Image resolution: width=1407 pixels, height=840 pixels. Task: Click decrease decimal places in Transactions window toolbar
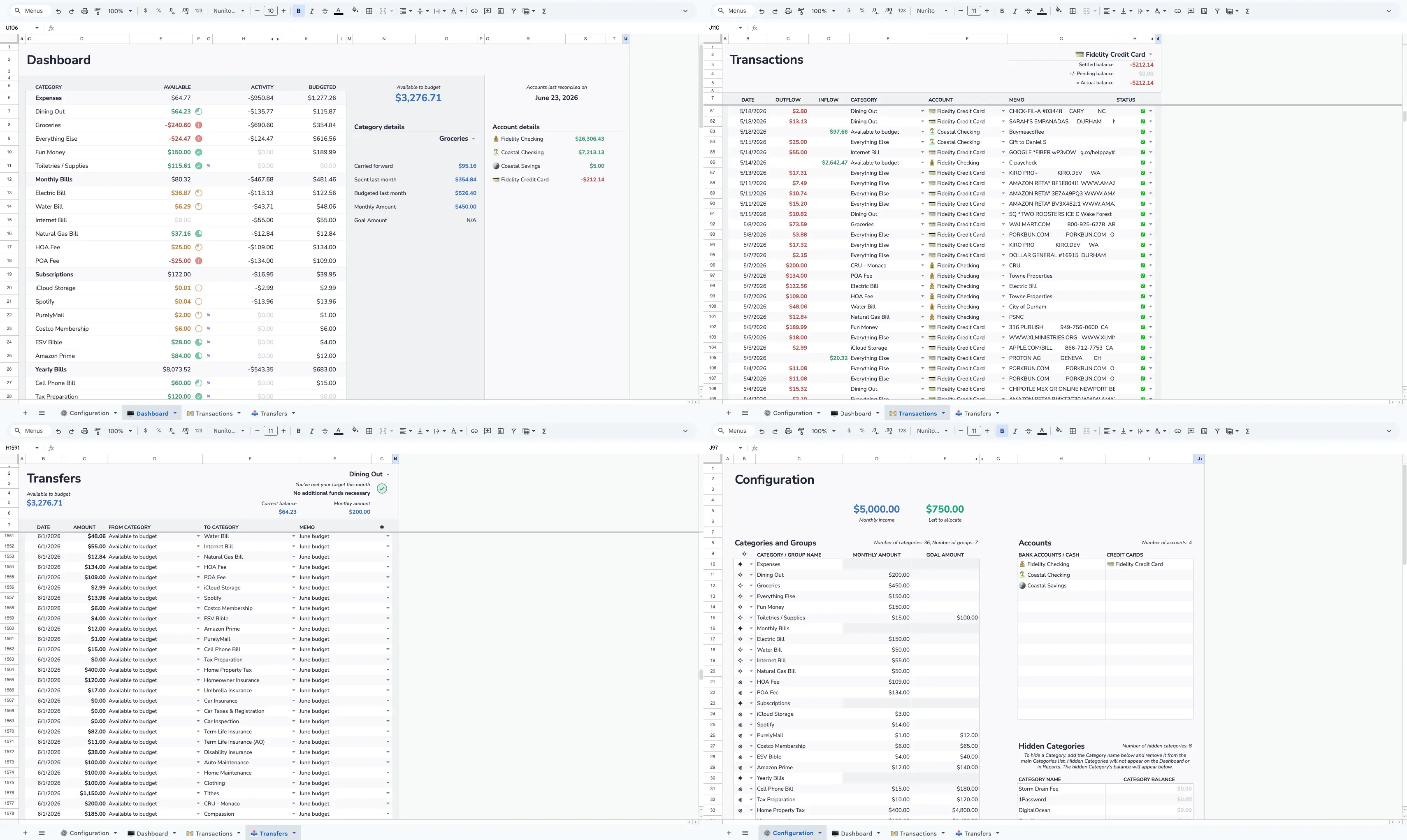coord(875,11)
